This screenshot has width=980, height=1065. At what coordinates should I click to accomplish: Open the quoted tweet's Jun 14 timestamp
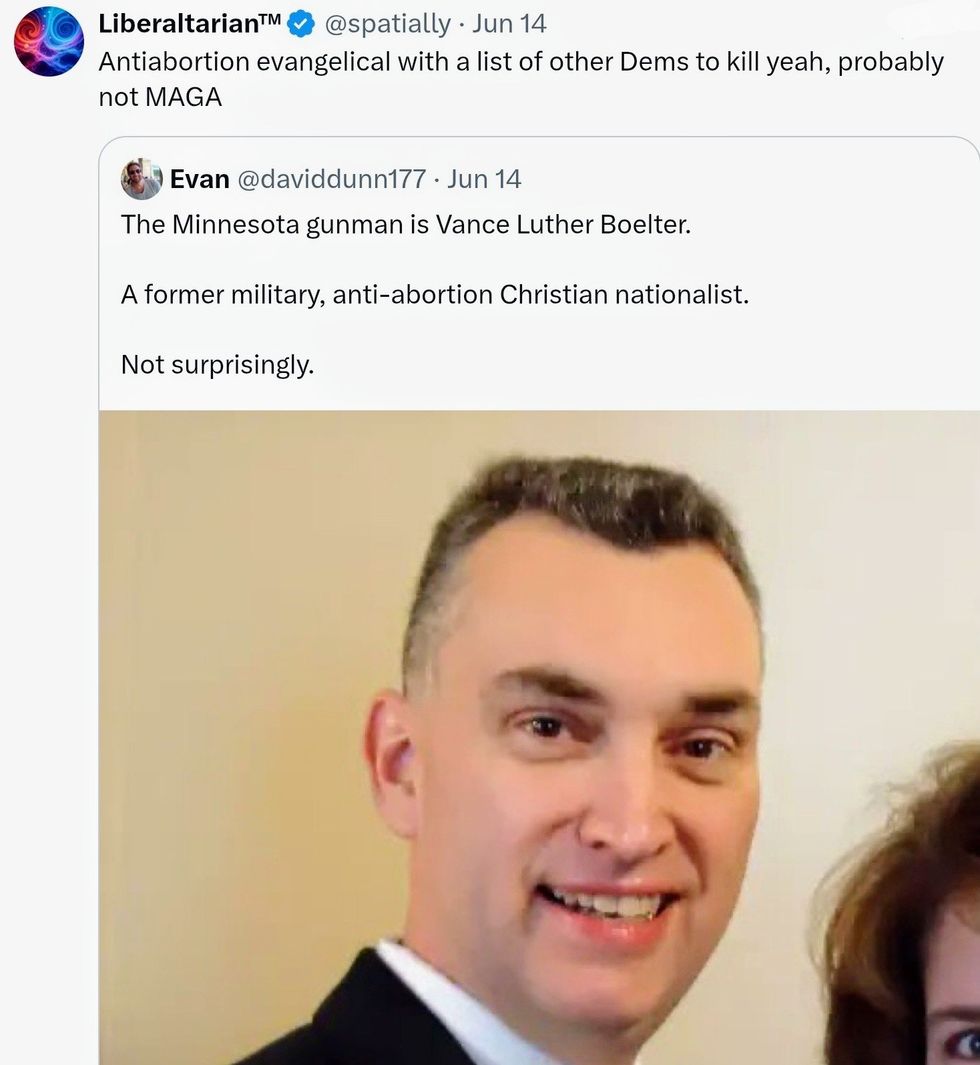pyautogui.click(x=484, y=179)
